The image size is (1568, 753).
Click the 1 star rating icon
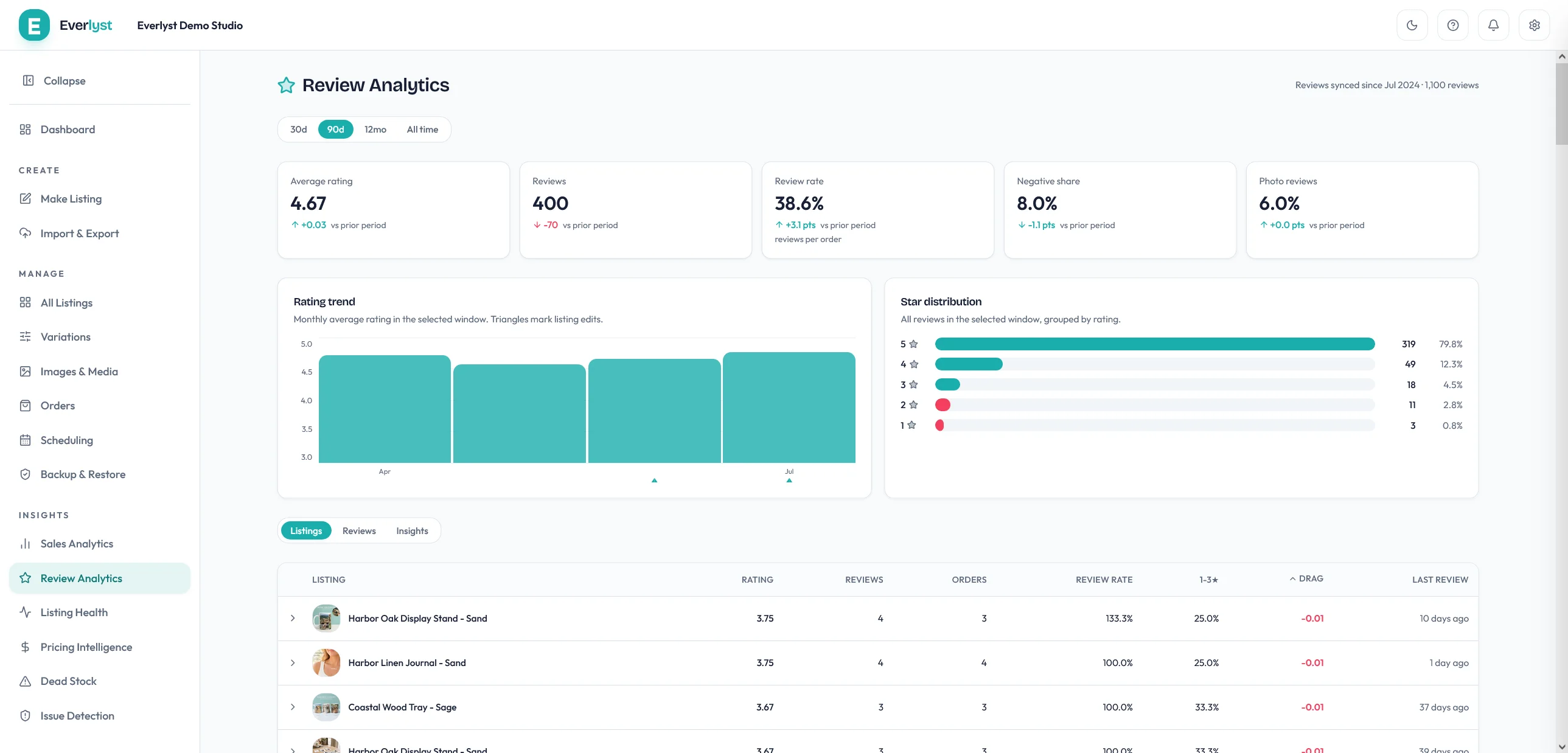911,425
